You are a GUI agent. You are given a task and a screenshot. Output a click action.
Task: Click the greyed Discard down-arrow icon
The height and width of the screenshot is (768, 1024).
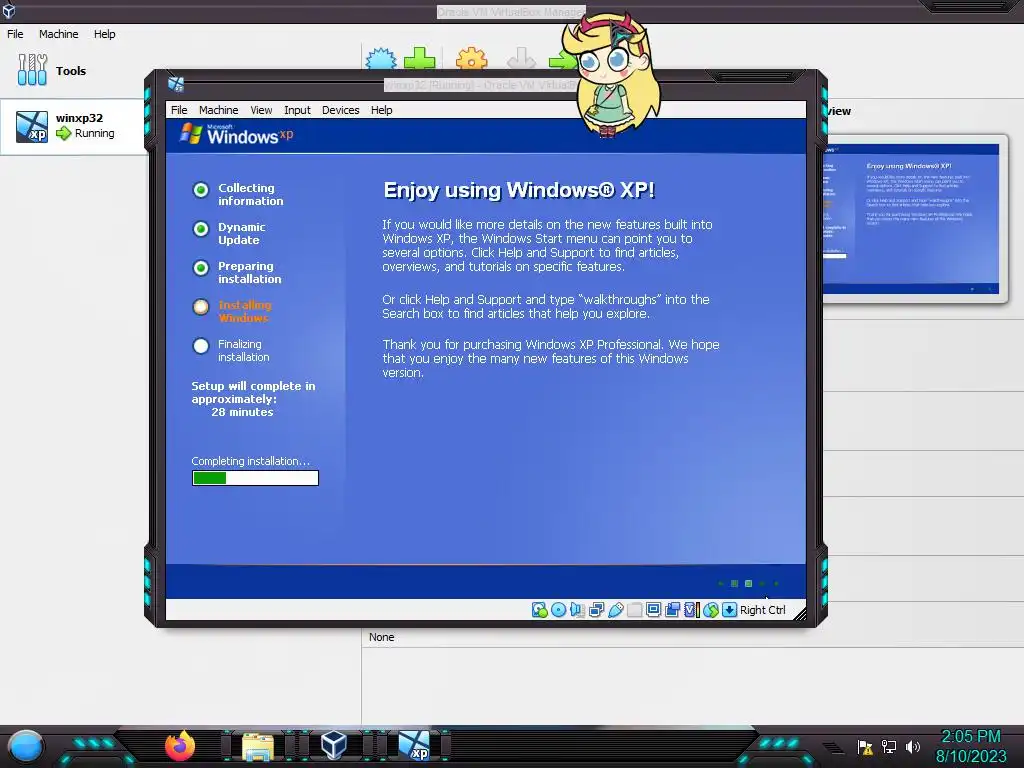(521, 59)
